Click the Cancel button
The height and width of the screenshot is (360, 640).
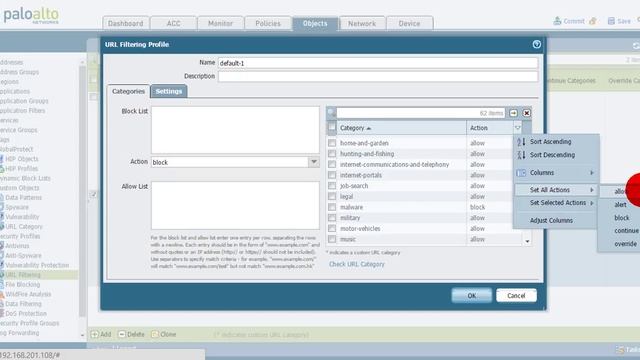point(516,296)
